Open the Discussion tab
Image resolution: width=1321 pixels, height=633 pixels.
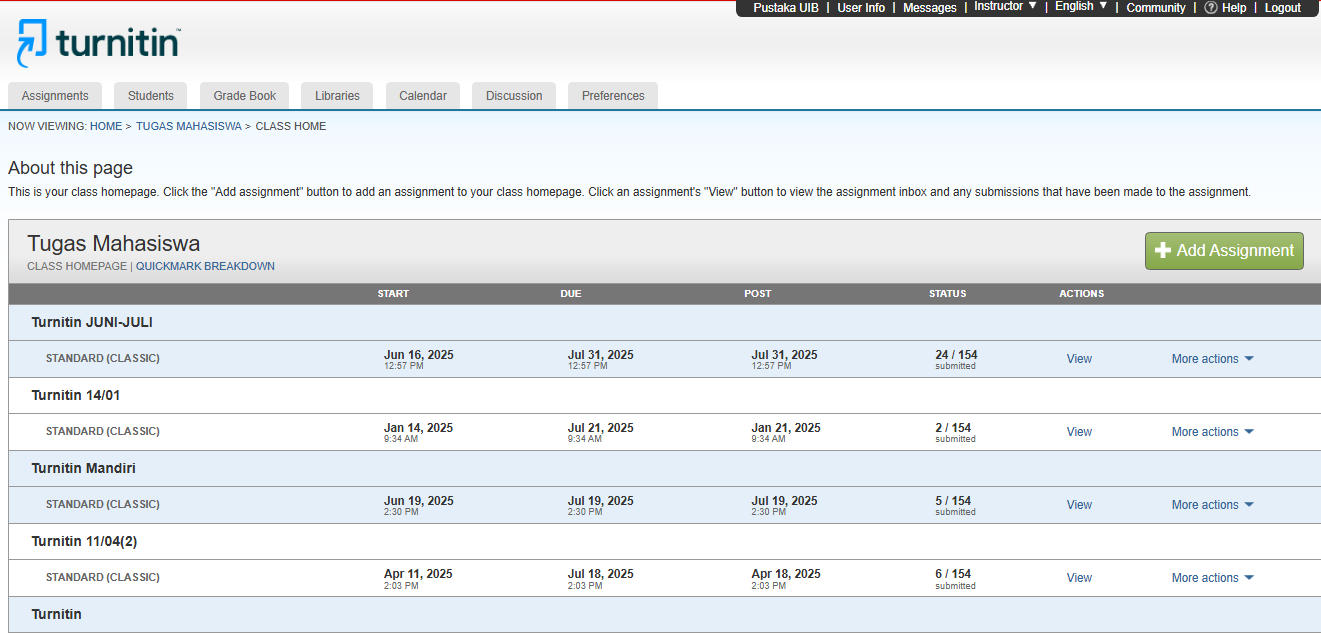(x=514, y=96)
